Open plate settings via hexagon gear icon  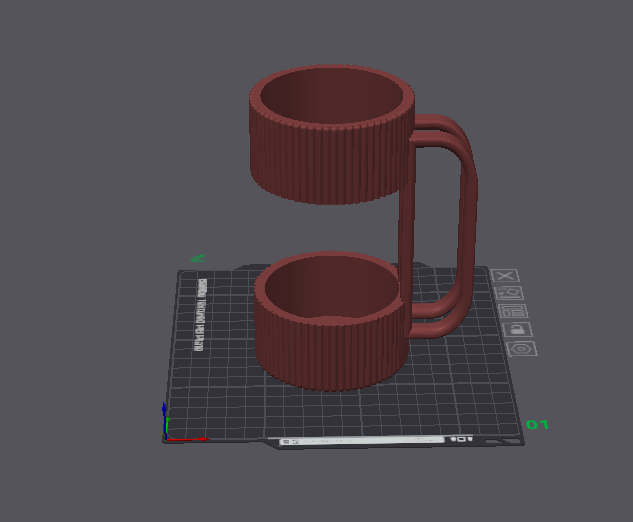point(522,349)
